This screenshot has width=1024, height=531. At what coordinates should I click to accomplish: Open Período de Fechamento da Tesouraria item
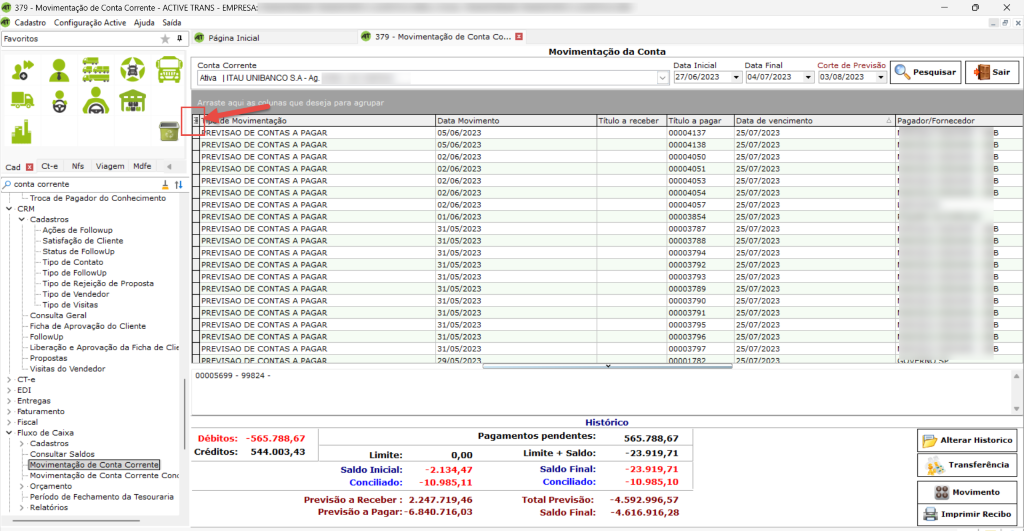coord(101,496)
